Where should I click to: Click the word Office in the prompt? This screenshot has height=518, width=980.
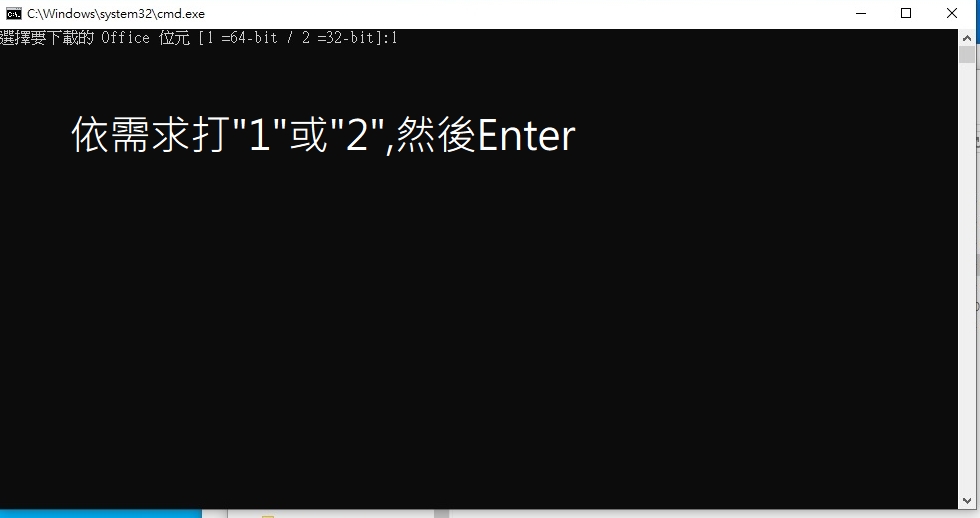coord(126,38)
